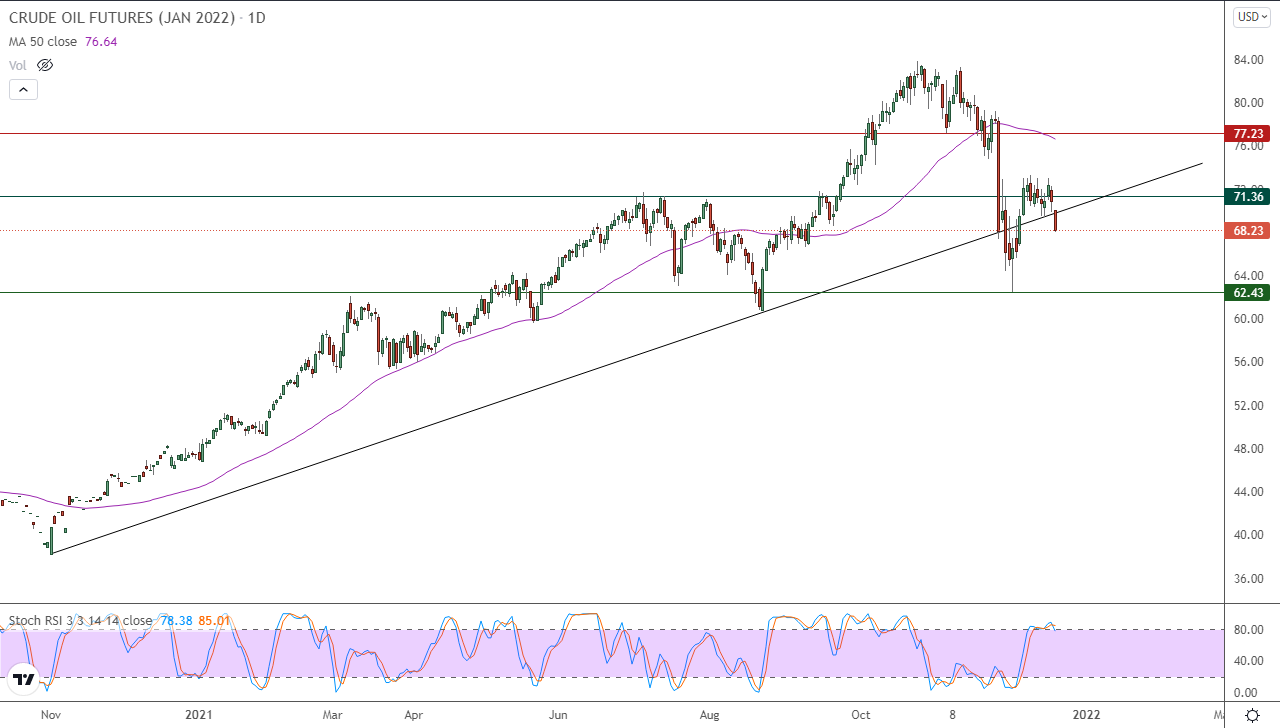Click the Aug label on the time axis
This screenshot has height=728, width=1280.
coord(710,715)
